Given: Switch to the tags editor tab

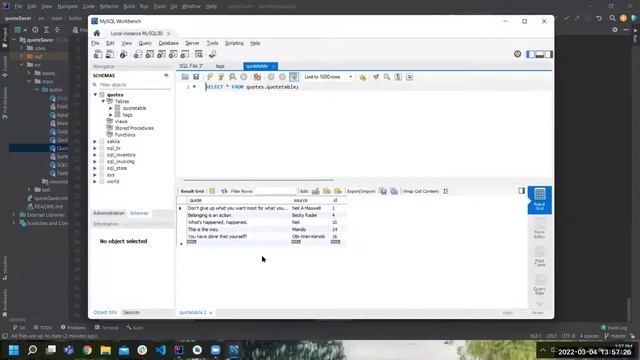Looking at the screenshot, I should coord(220,66).
